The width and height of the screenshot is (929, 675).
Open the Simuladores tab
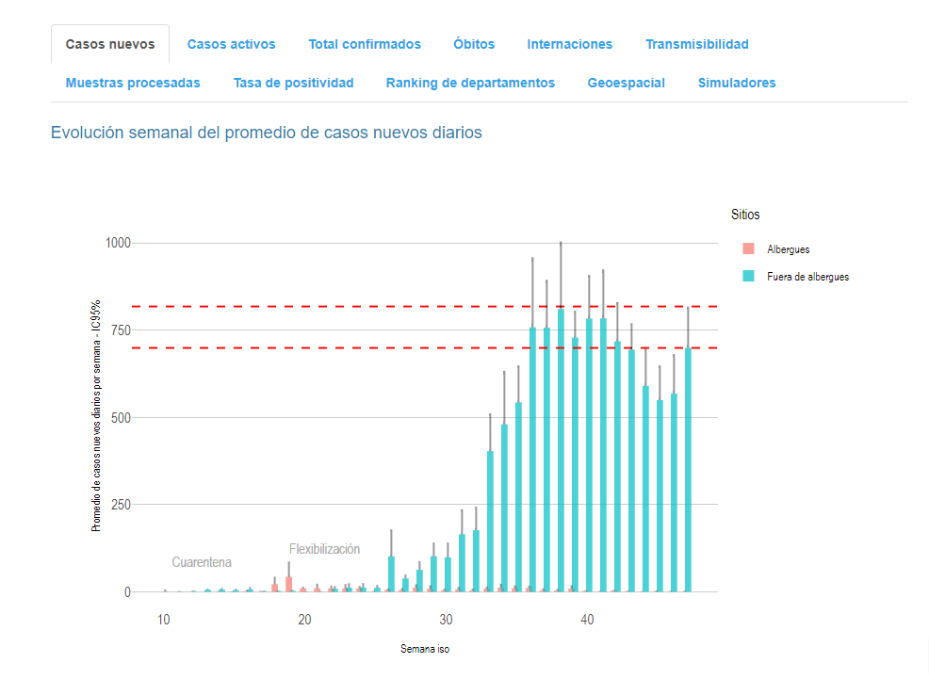click(736, 83)
